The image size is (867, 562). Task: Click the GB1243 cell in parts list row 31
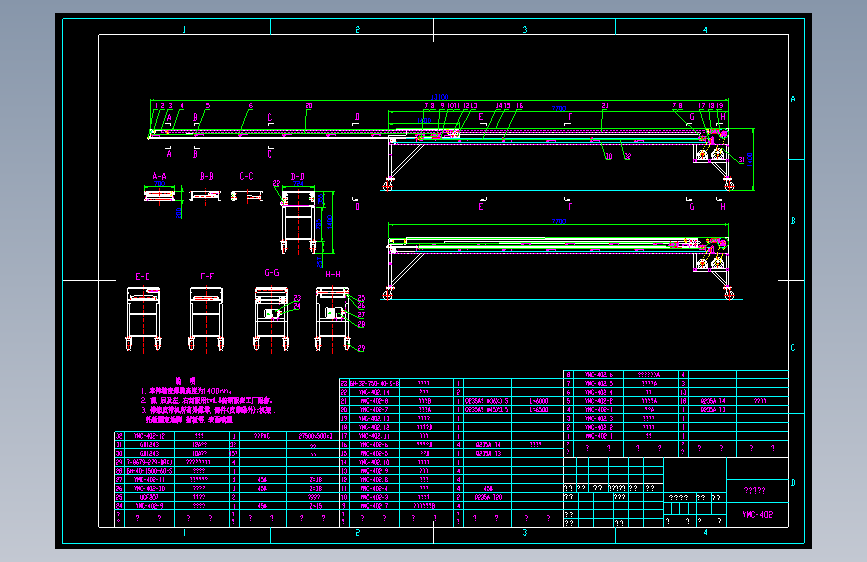(149, 445)
